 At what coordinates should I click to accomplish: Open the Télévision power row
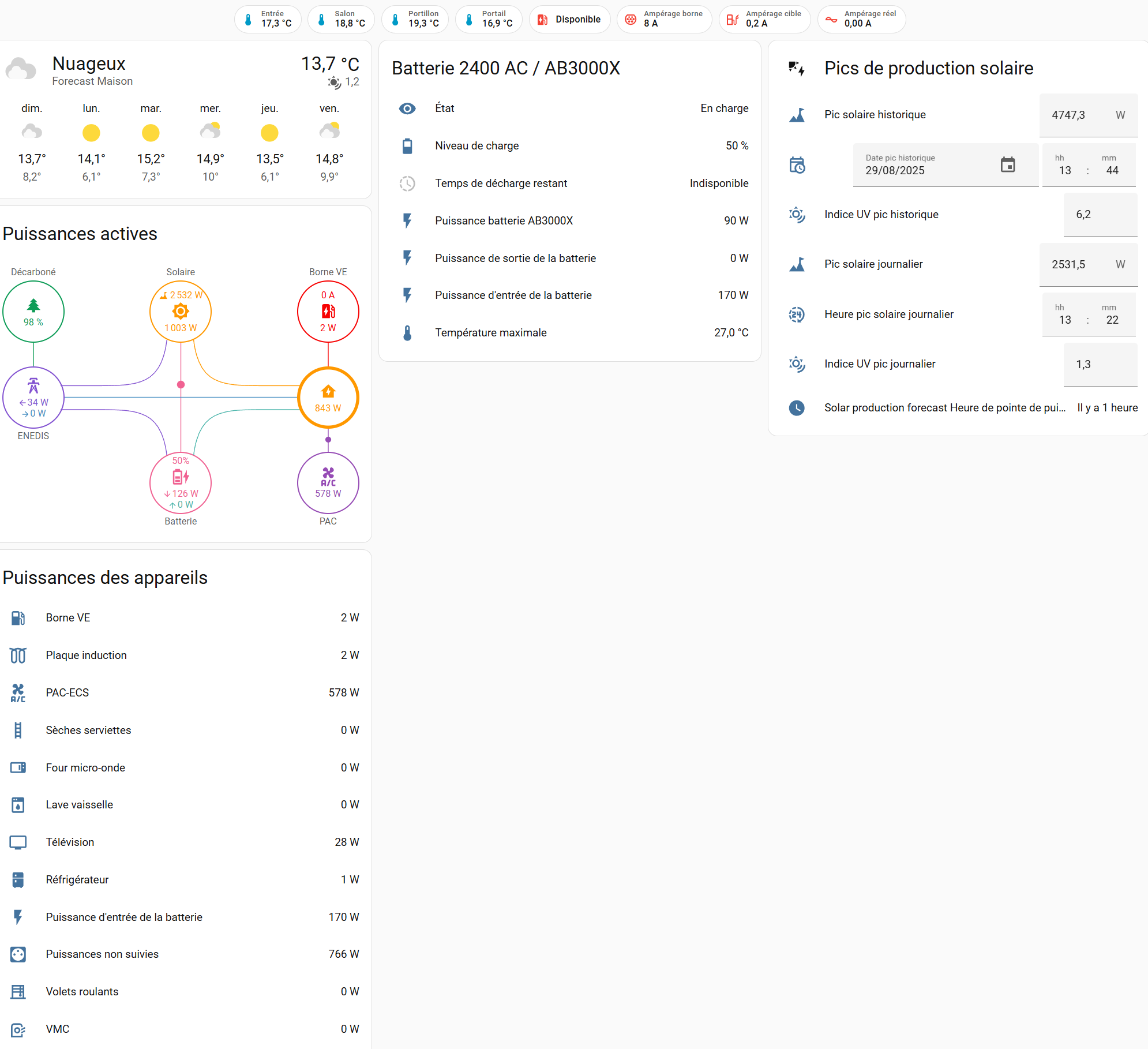tap(185, 842)
